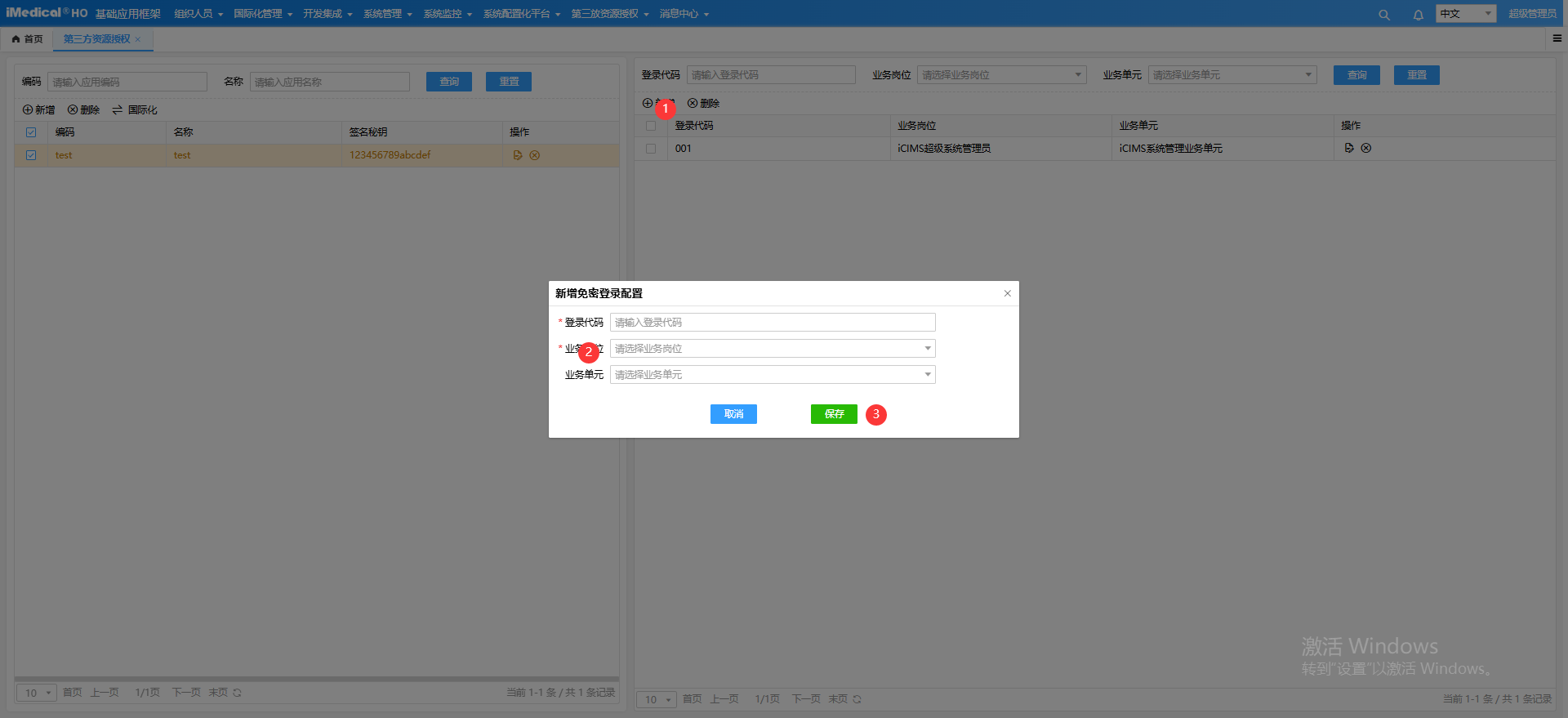1568x718 pixels.
Task: Click the 登录代码 input field in dialog
Action: [772, 323]
